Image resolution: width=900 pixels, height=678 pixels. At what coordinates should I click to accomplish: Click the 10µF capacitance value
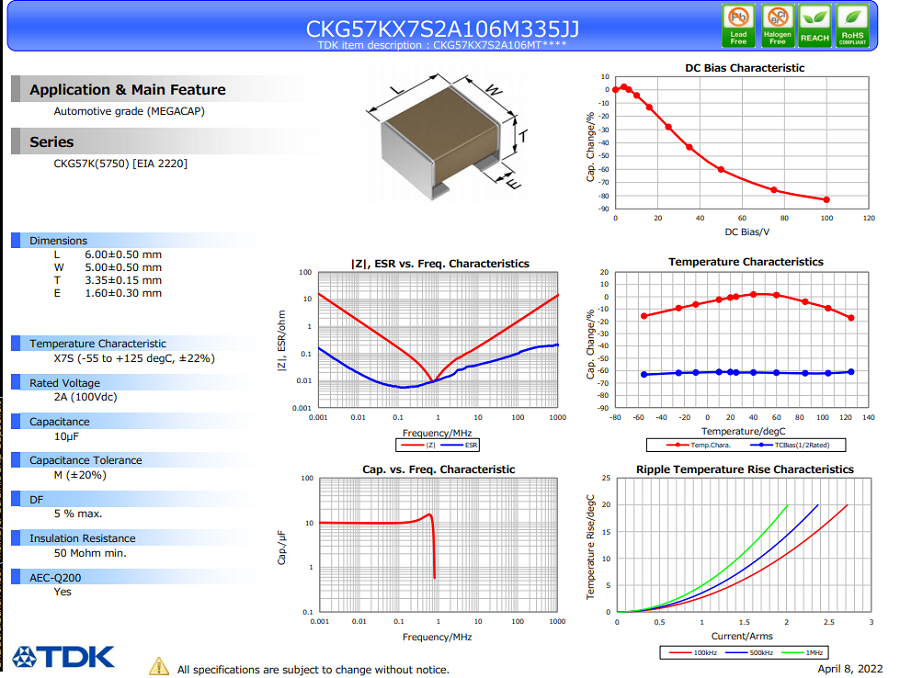coord(67,436)
